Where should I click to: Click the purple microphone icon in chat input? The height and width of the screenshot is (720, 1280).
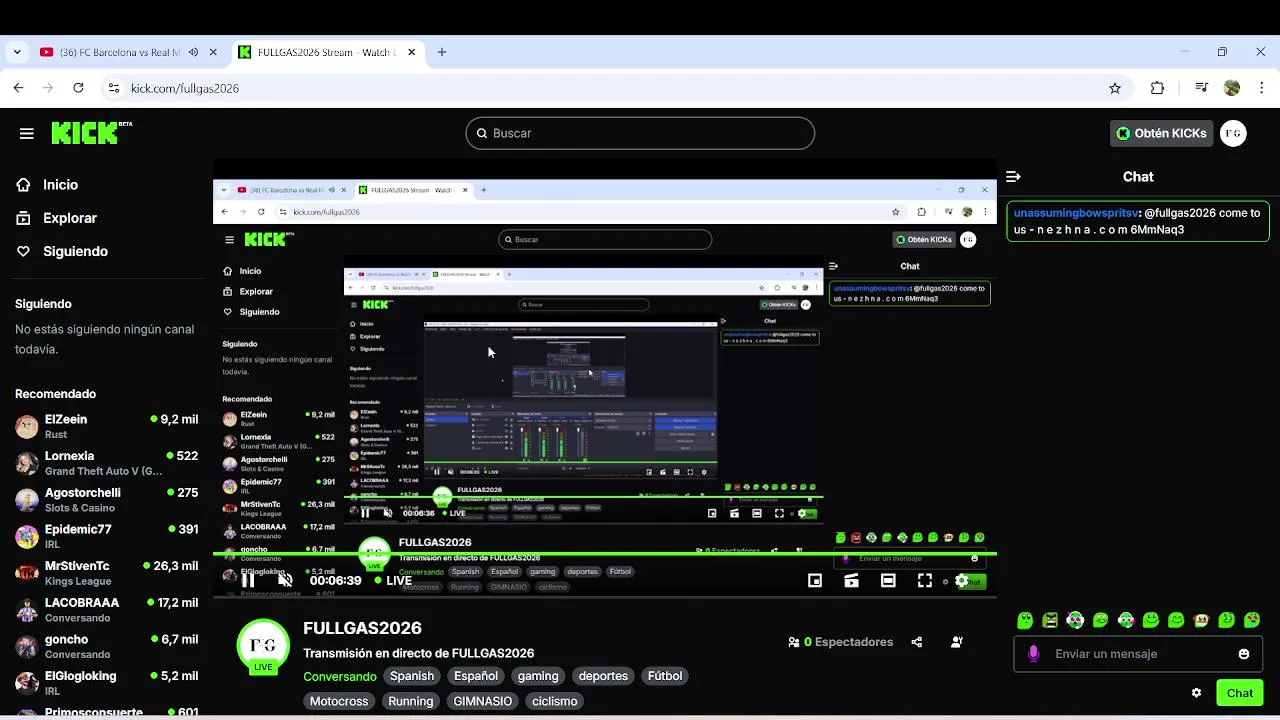pyautogui.click(x=1033, y=654)
